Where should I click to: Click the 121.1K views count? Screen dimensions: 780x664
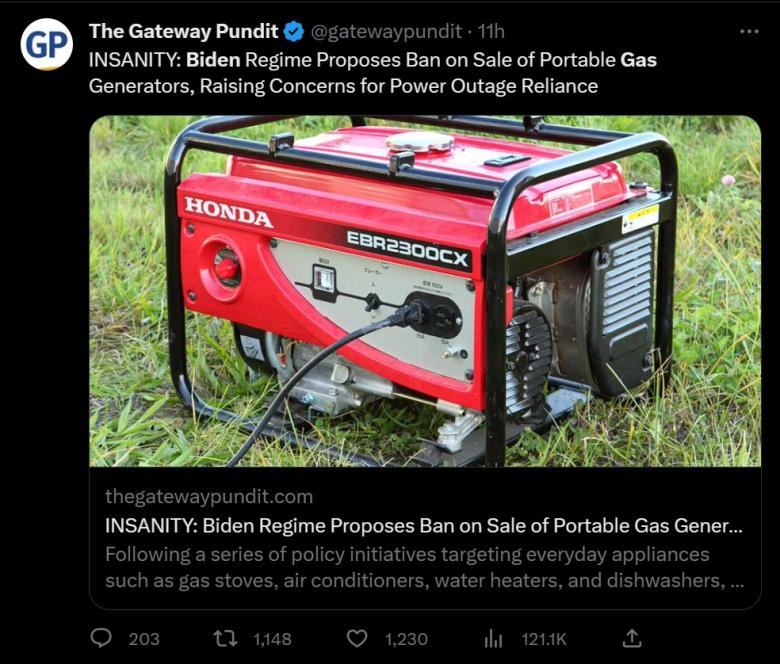coord(544,639)
